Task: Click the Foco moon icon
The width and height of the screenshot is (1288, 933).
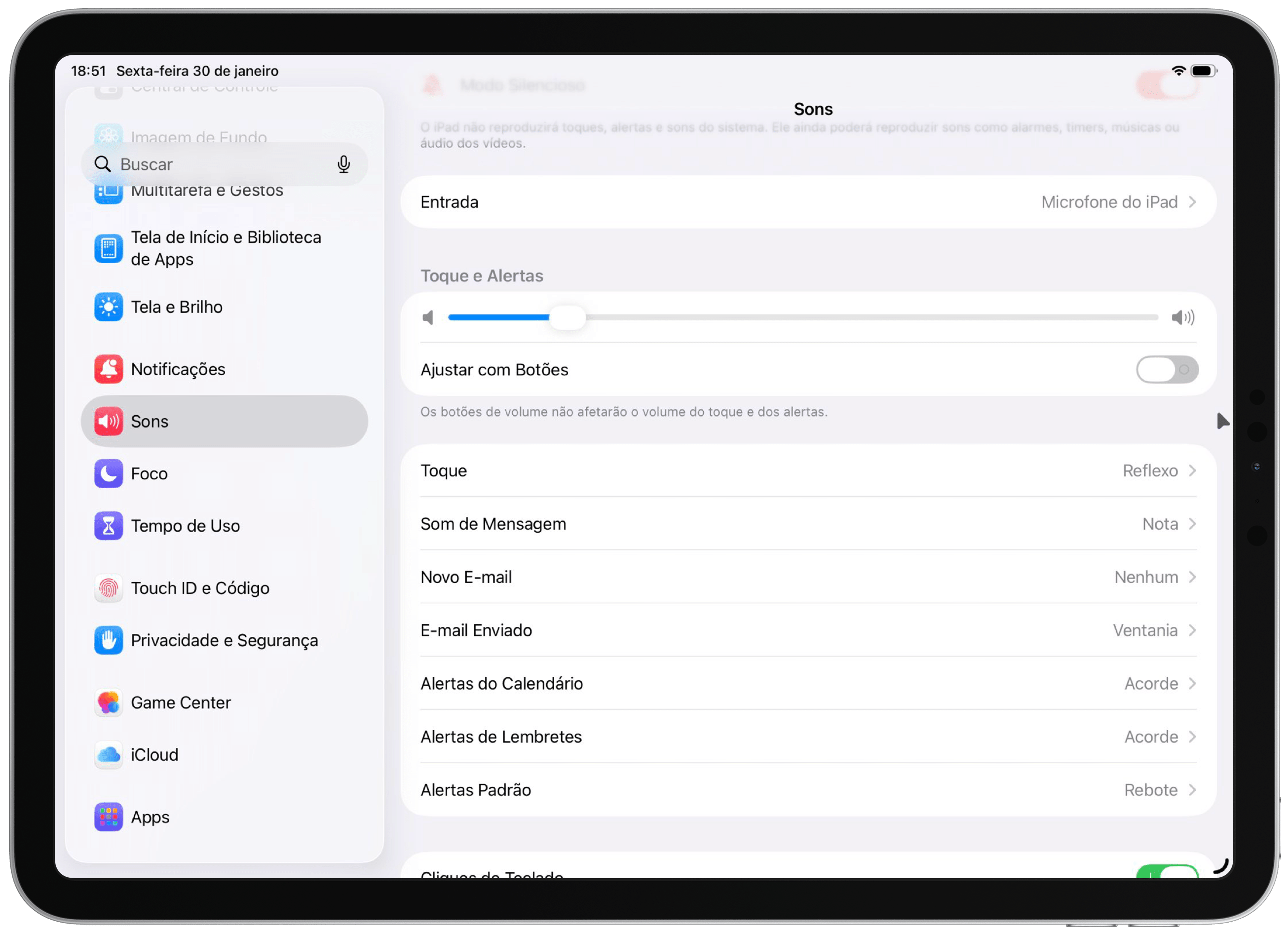Action: 109,473
